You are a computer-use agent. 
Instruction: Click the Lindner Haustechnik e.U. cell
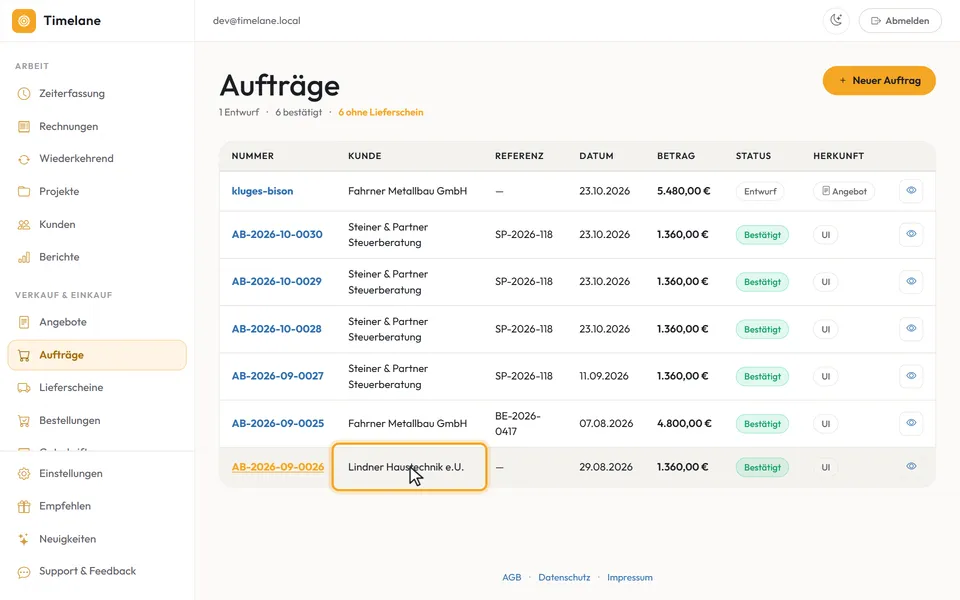point(410,467)
